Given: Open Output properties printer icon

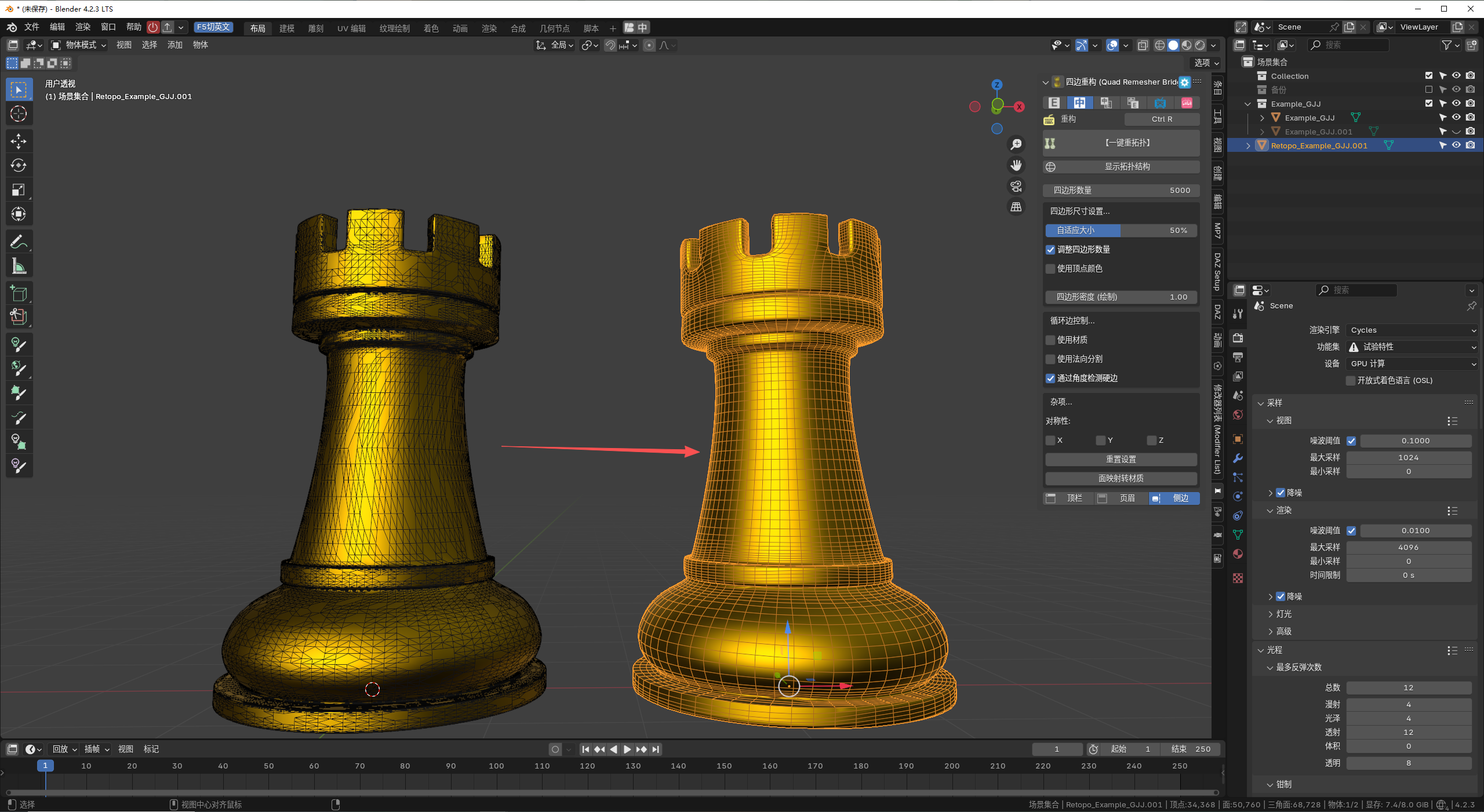Looking at the screenshot, I should (x=1238, y=357).
